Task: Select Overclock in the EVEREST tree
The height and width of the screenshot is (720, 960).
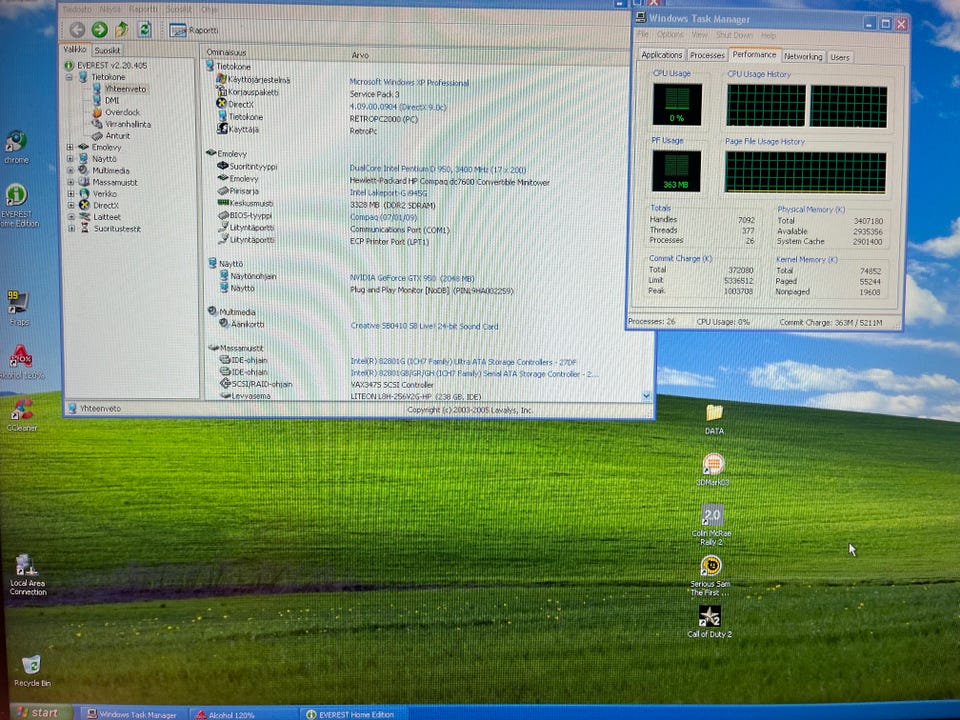Action: point(122,112)
